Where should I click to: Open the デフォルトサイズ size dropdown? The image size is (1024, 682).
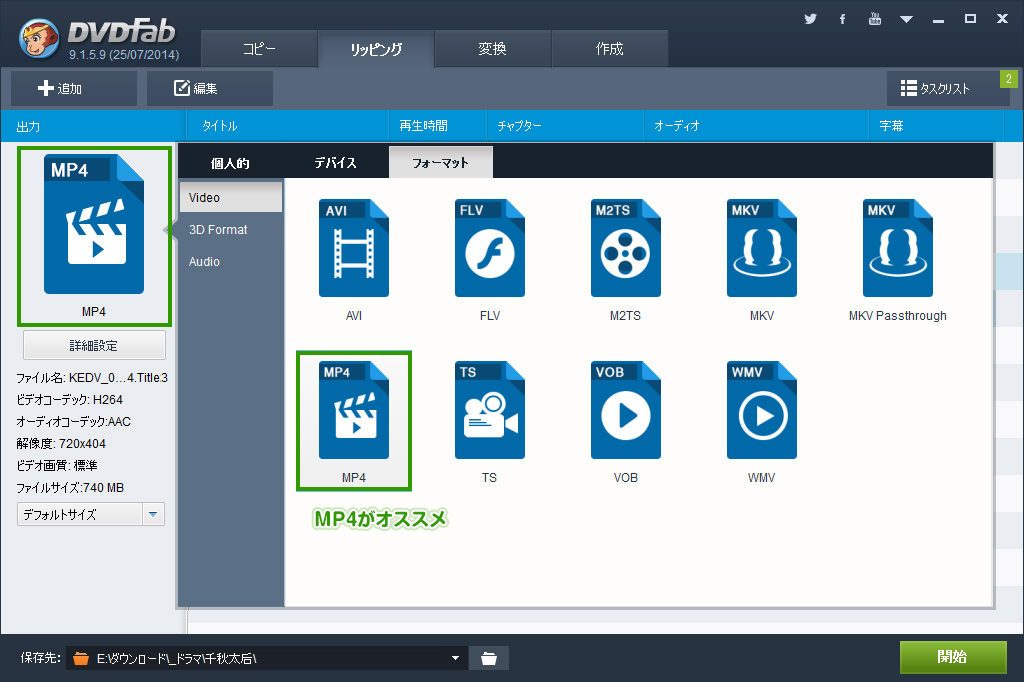[x=91, y=514]
